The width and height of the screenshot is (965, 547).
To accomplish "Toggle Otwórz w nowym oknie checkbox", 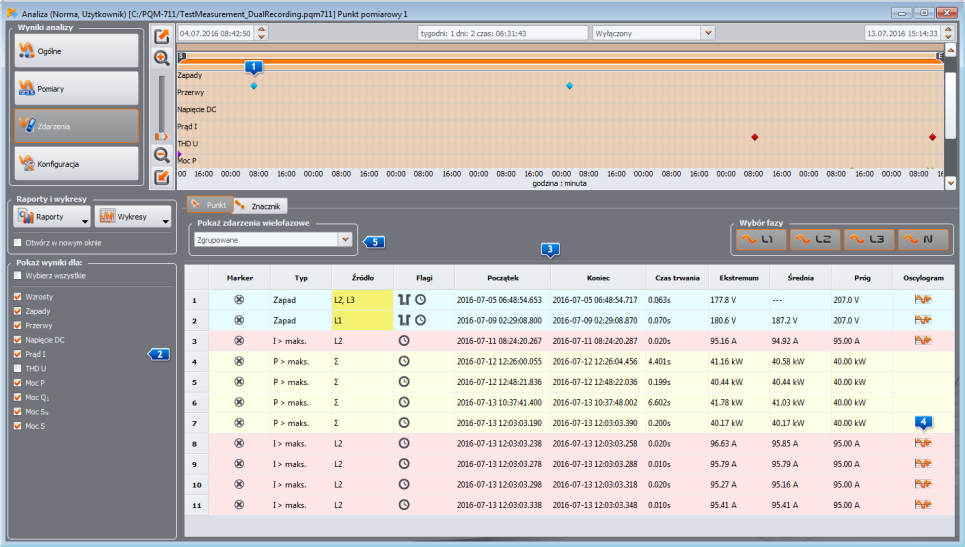I will point(17,242).
